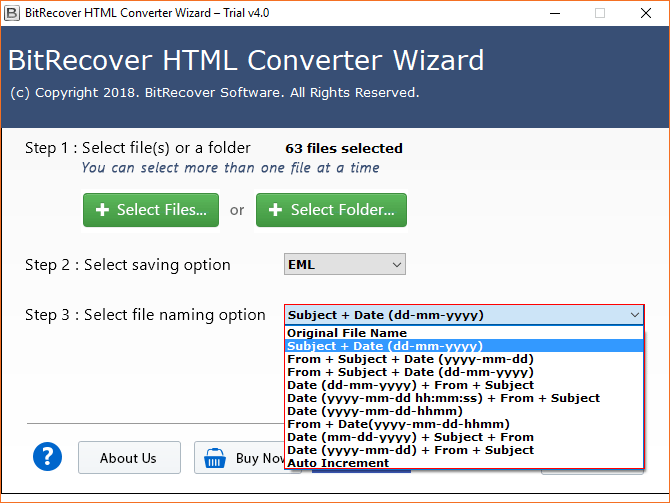Click the Select Files button
Viewport: 670px width, 503px height.
click(151, 210)
